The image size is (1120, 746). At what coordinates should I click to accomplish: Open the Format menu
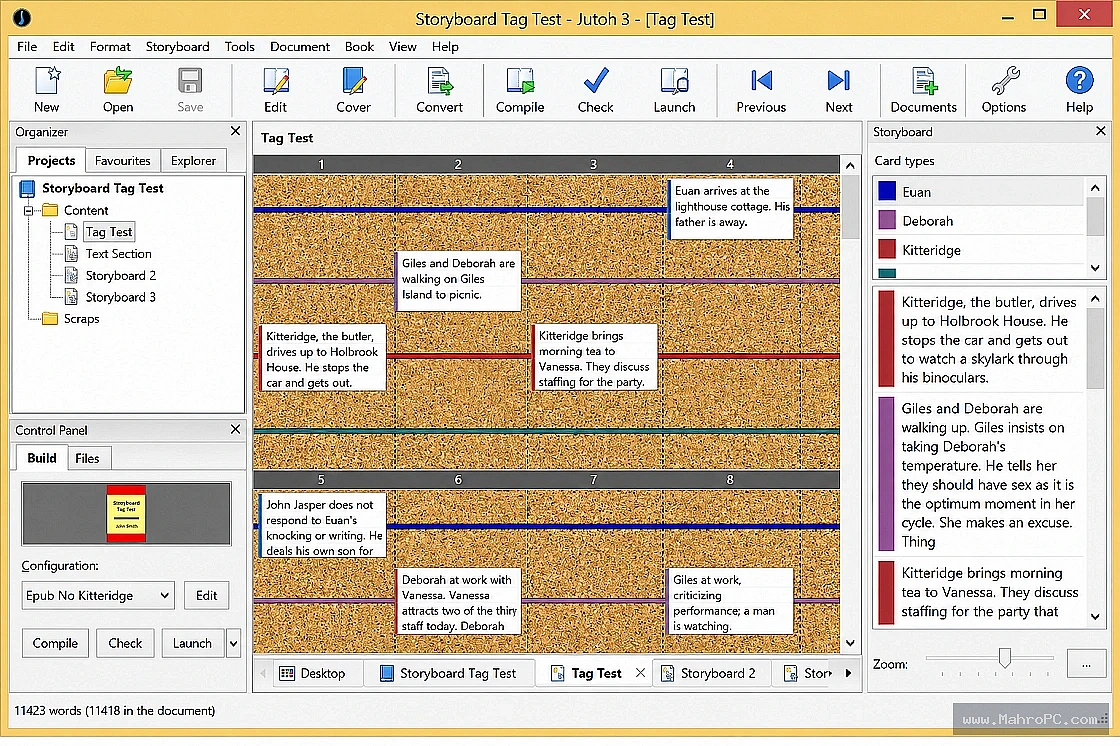coord(110,46)
